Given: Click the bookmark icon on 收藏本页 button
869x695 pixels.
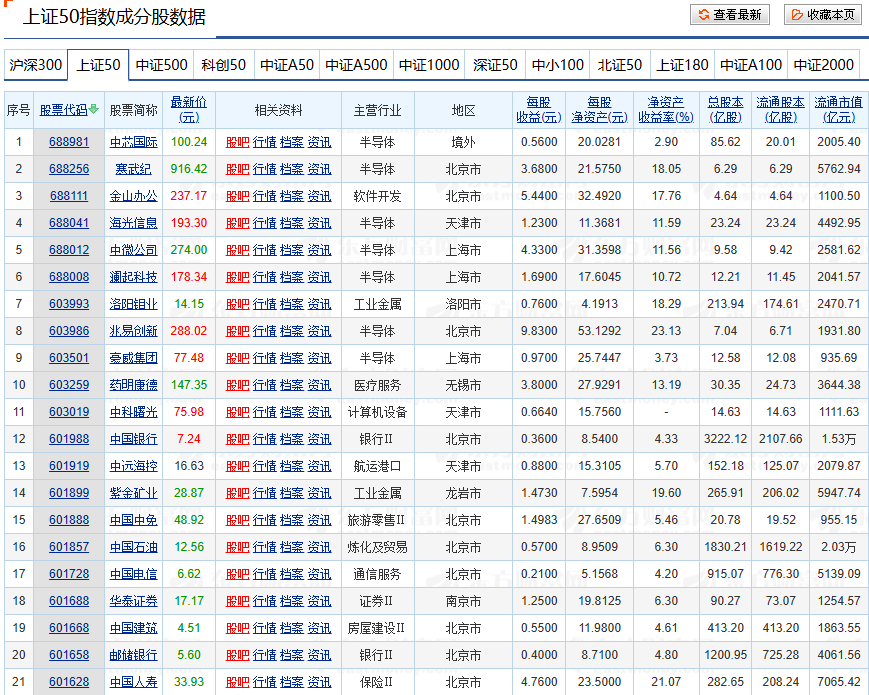Looking at the screenshot, I should [797, 14].
